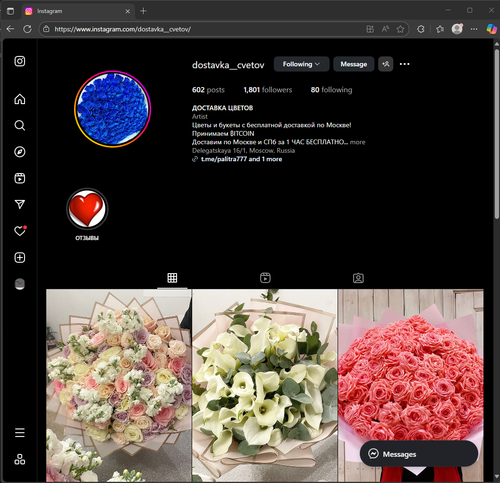Create a new post plus icon
This screenshot has width=500, height=483.
tap(20, 257)
